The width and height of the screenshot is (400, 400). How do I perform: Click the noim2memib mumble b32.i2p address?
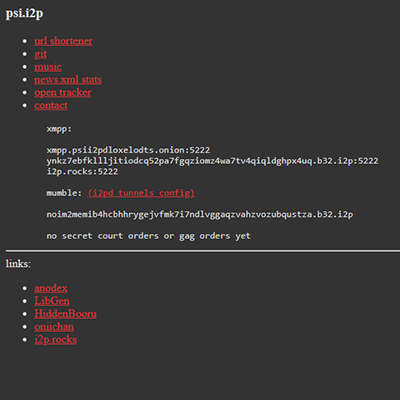tap(200, 214)
